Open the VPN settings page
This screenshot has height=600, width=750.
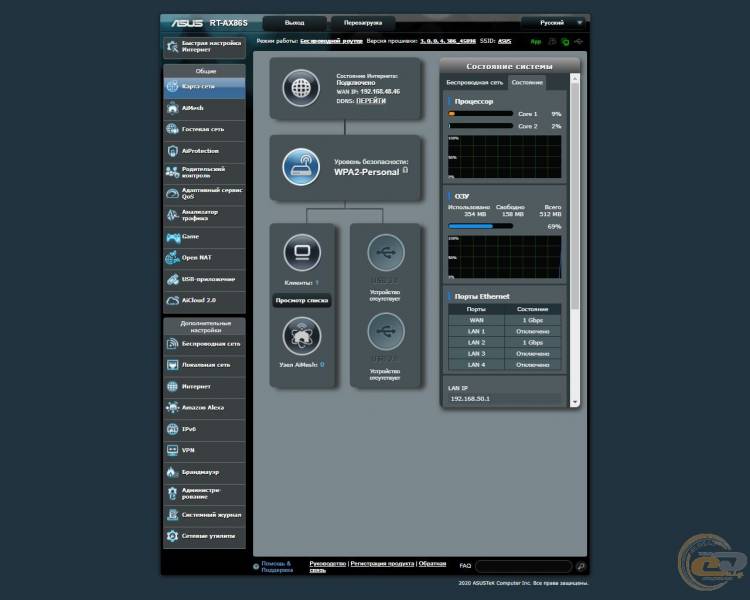coord(204,450)
